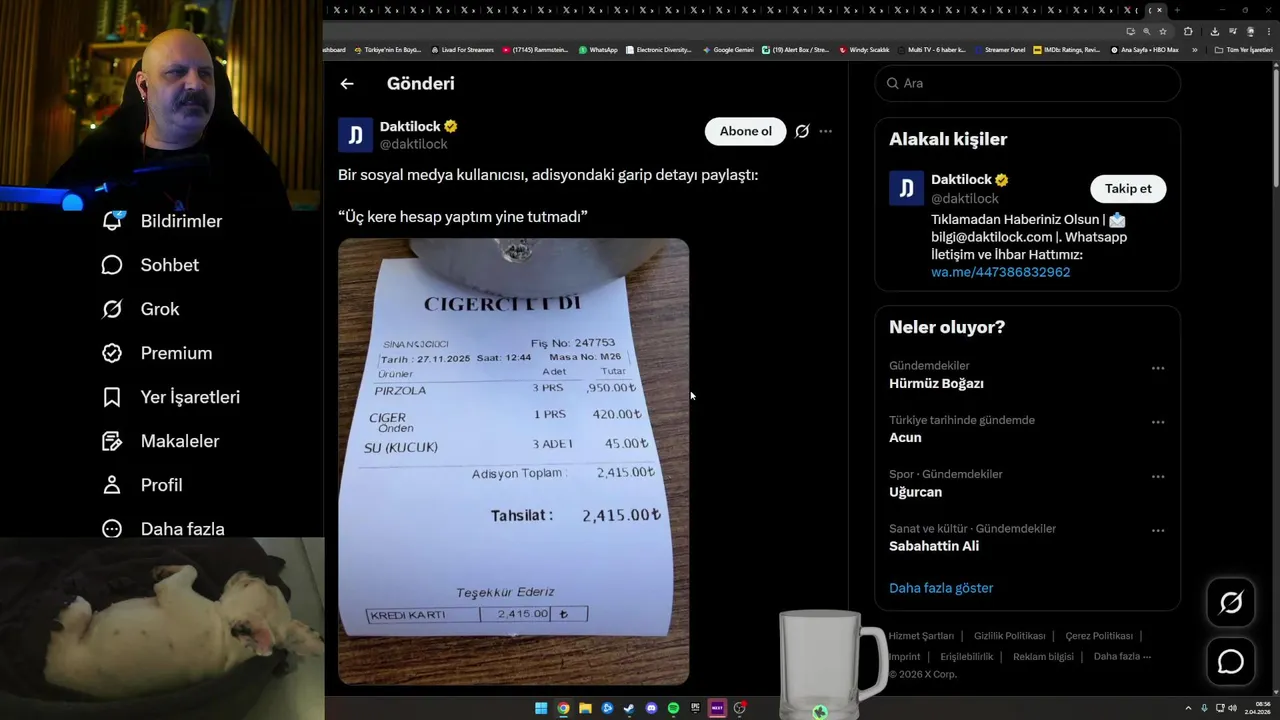Open the Google Gemini bookmark
The width and height of the screenshot is (1280, 720).
click(x=728, y=49)
